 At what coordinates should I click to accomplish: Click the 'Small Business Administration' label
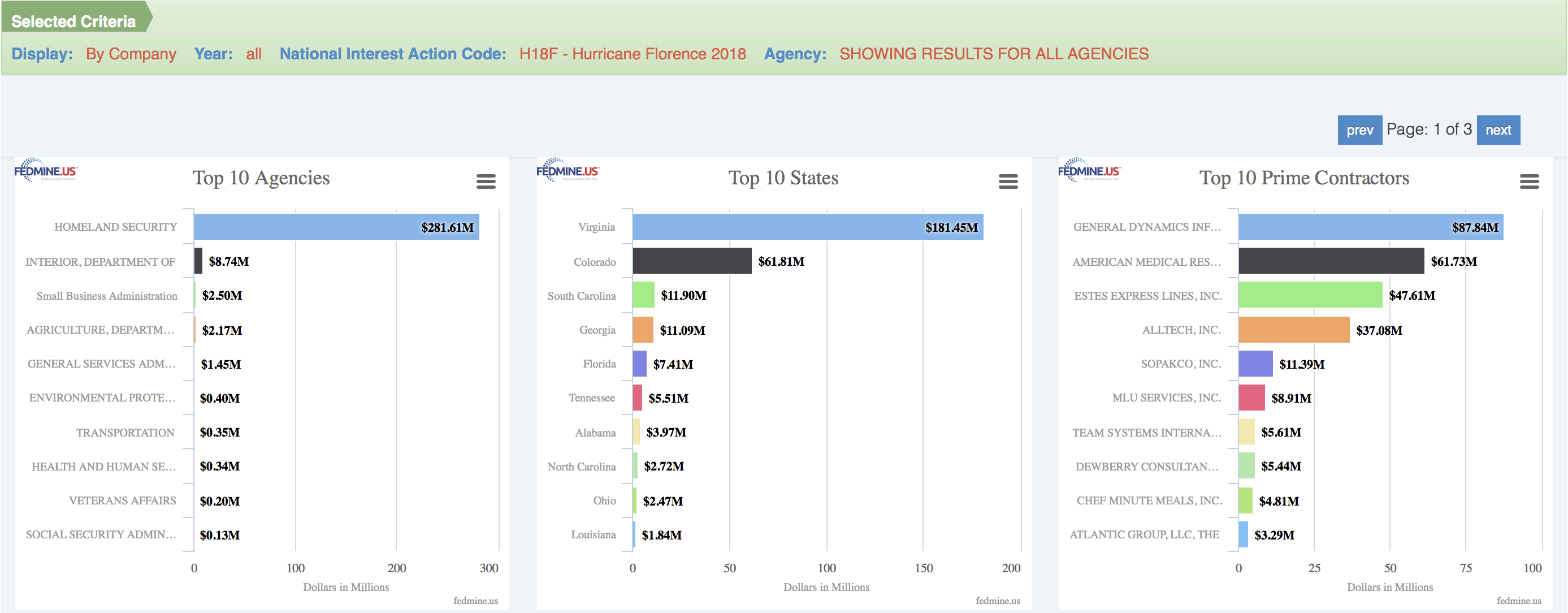coord(107,296)
